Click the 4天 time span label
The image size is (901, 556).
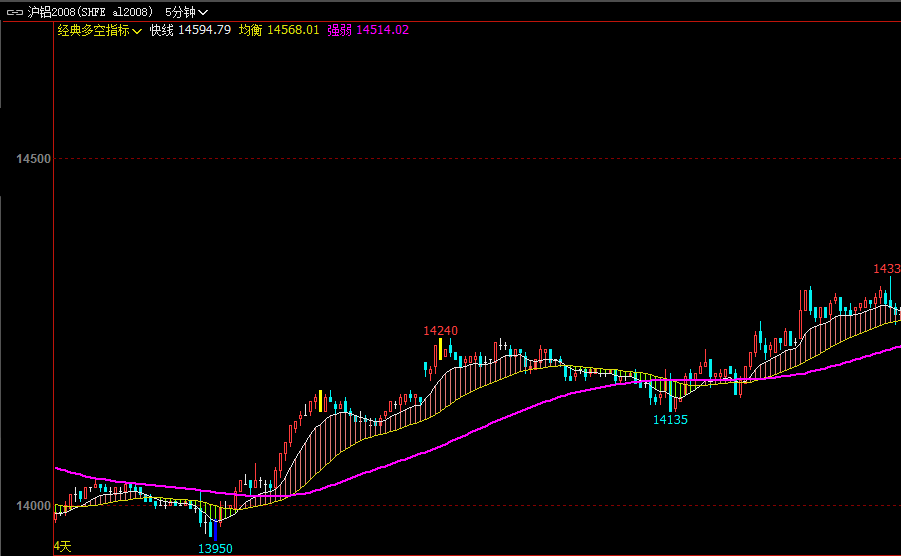pos(63,547)
